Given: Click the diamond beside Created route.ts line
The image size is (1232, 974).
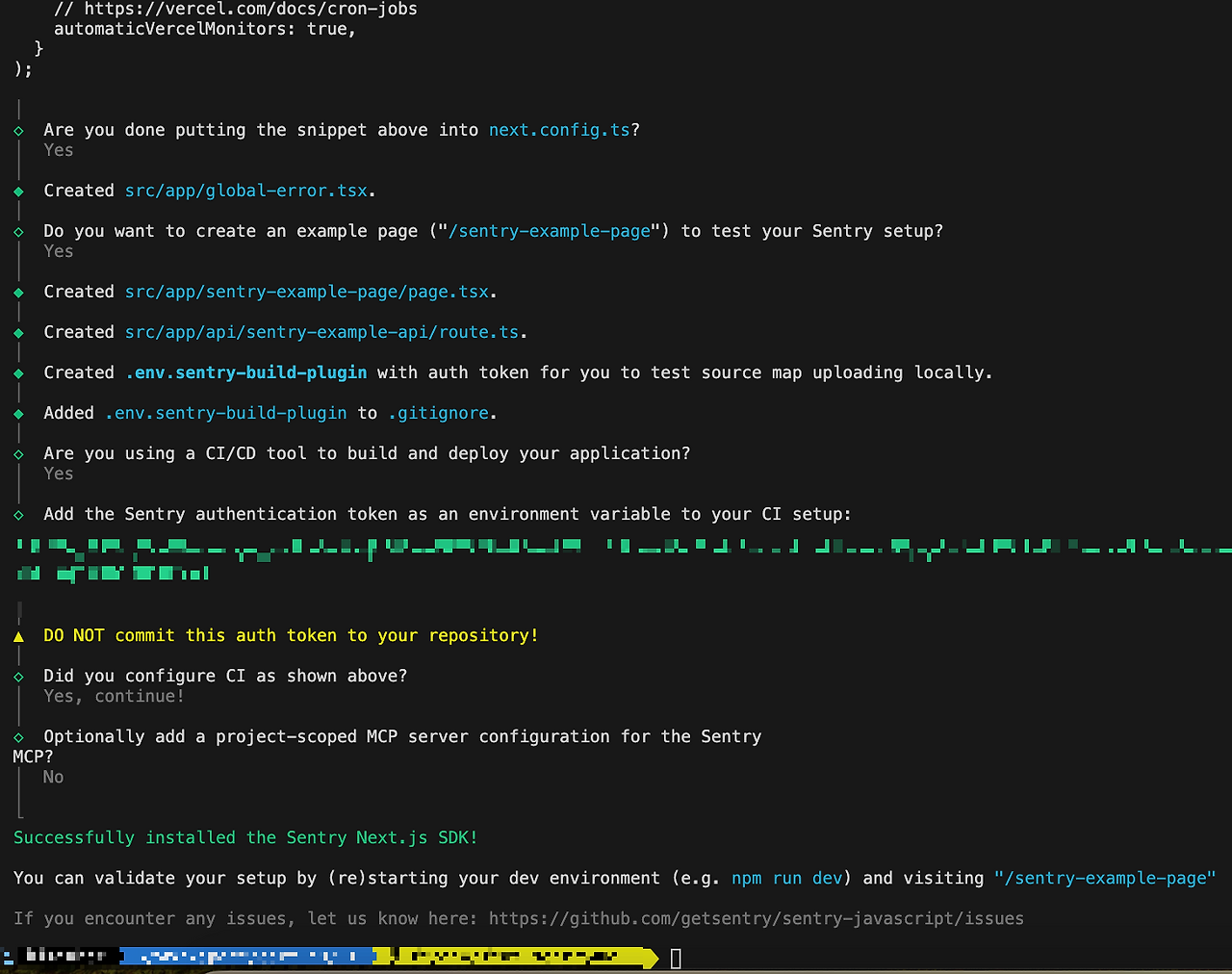Looking at the screenshot, I should 18,332.
